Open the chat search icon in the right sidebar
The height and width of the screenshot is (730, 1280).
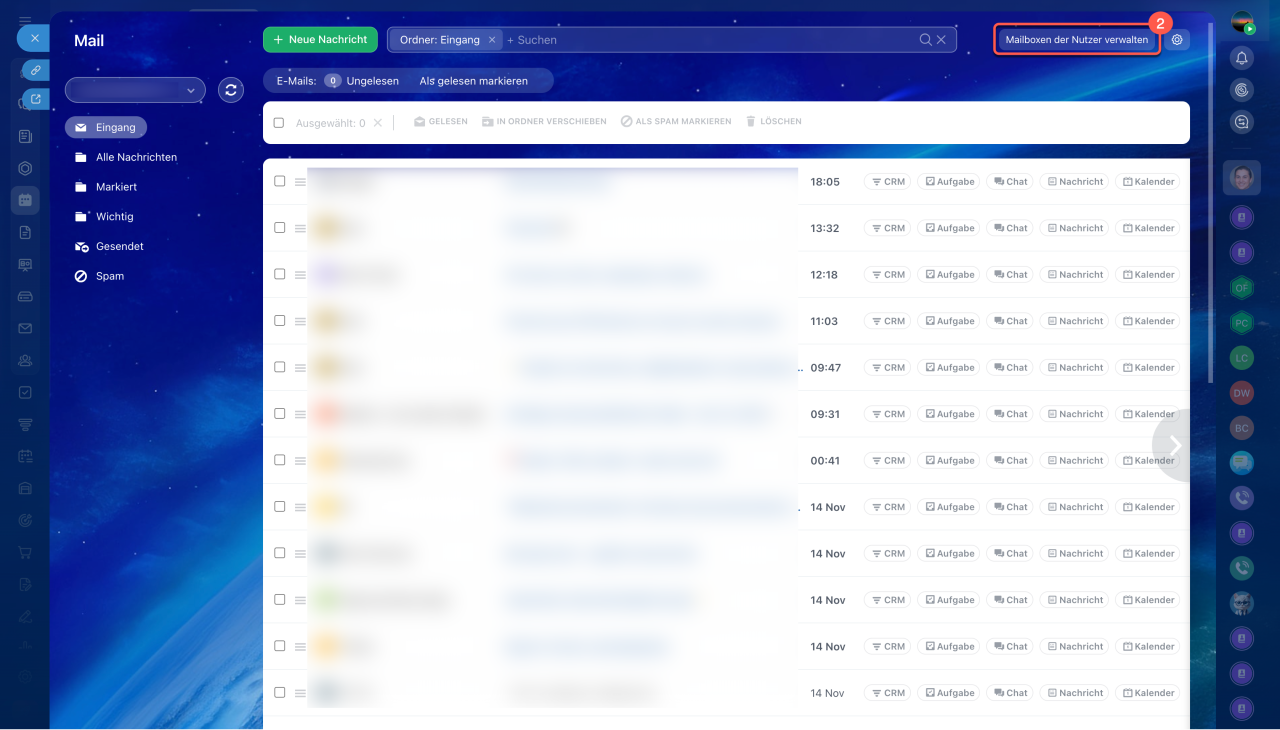[x=1242, y=122]
